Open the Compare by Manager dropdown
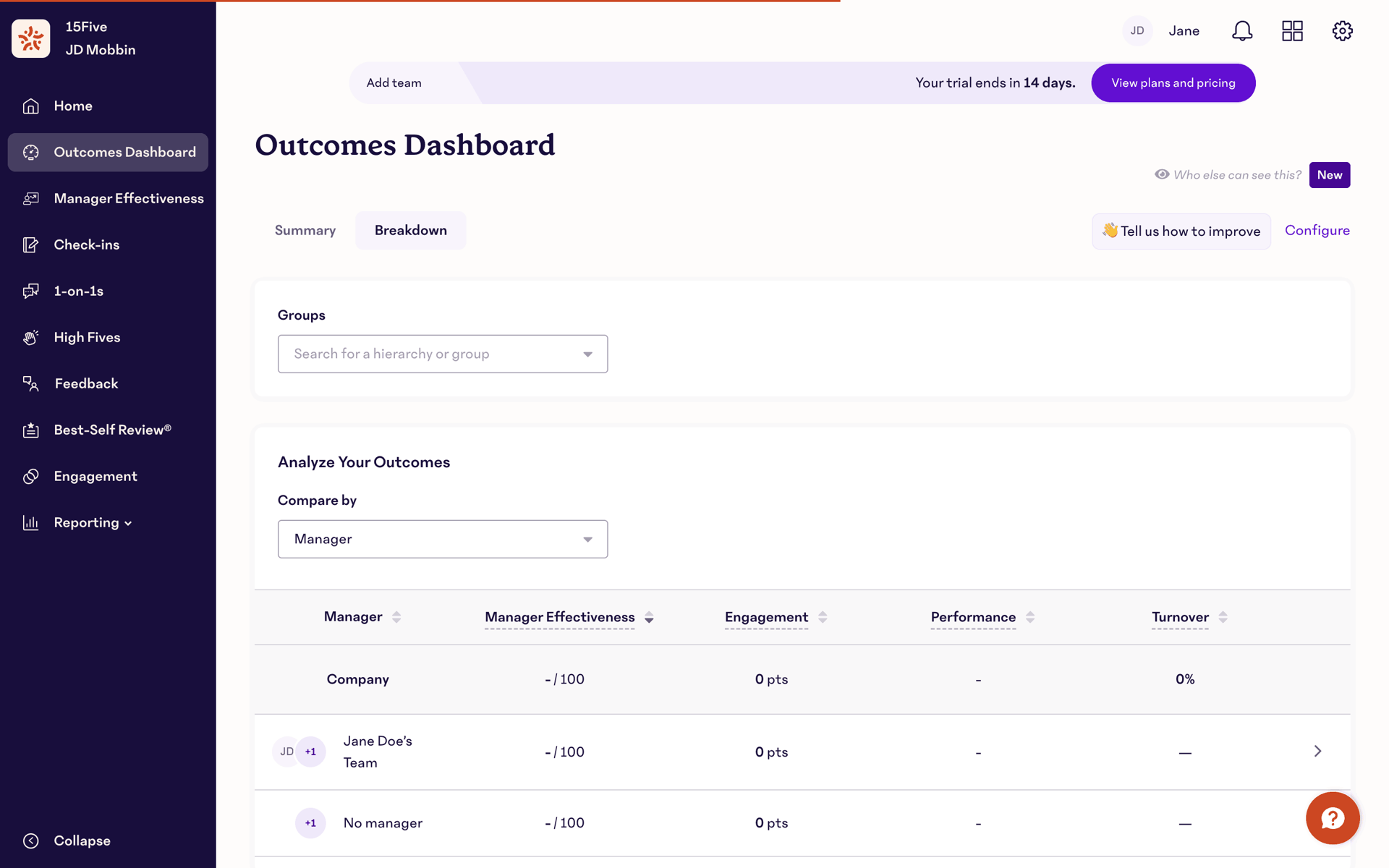 click(443, 539)
